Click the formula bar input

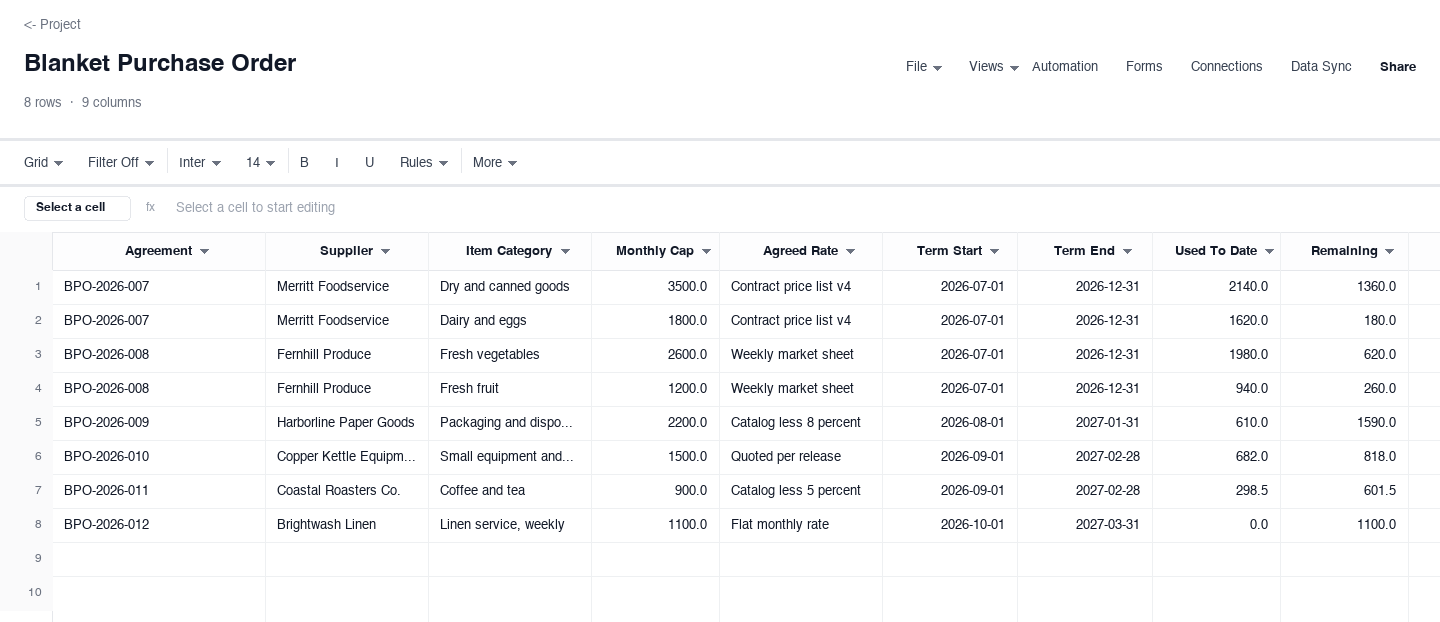(x=800, y=208)
